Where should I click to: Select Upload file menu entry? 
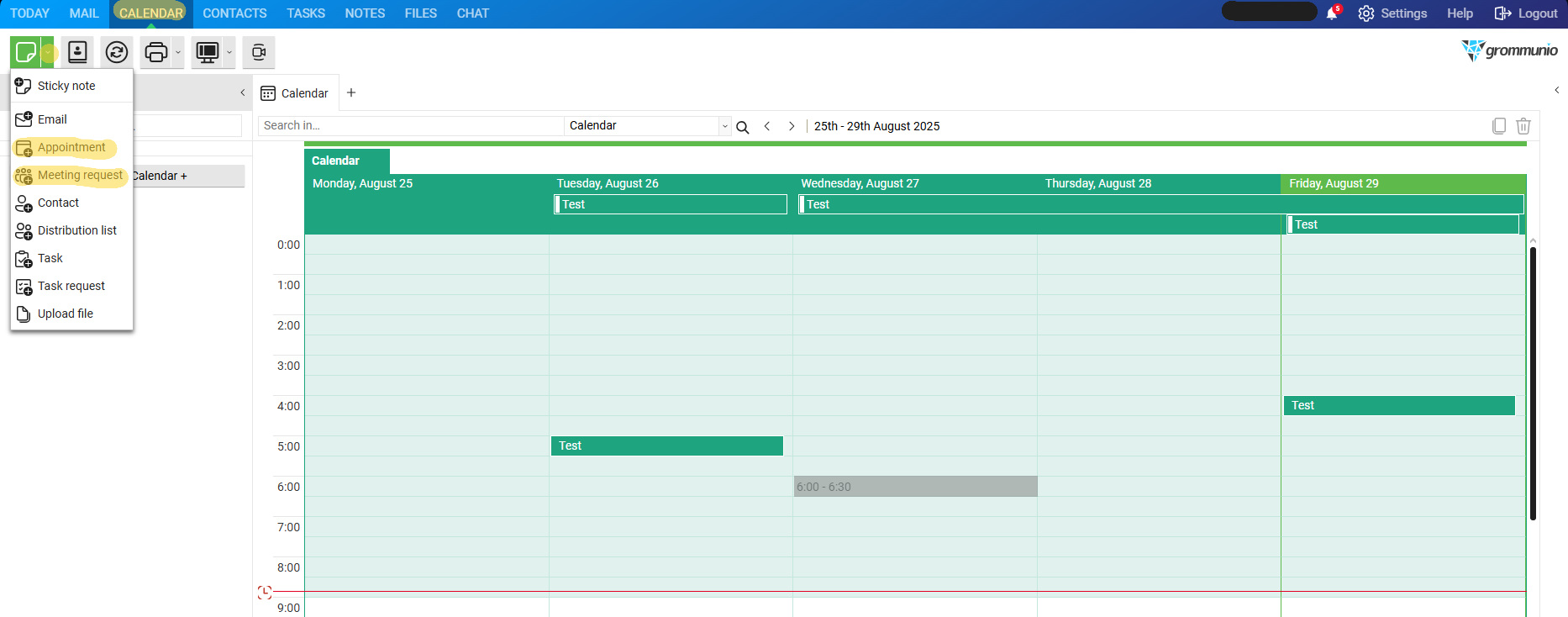71,314
